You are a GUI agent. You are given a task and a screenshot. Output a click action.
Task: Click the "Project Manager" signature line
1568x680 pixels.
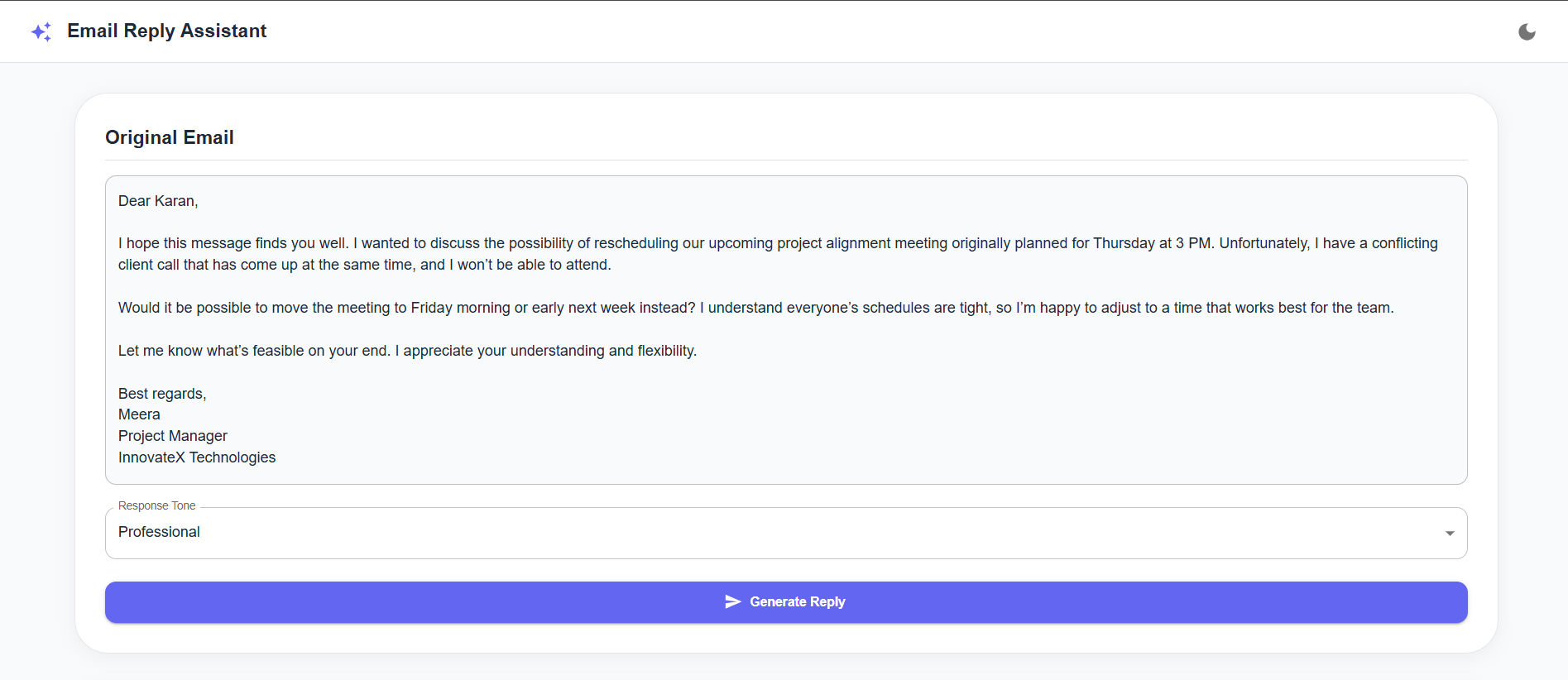(x=172, y=436)
